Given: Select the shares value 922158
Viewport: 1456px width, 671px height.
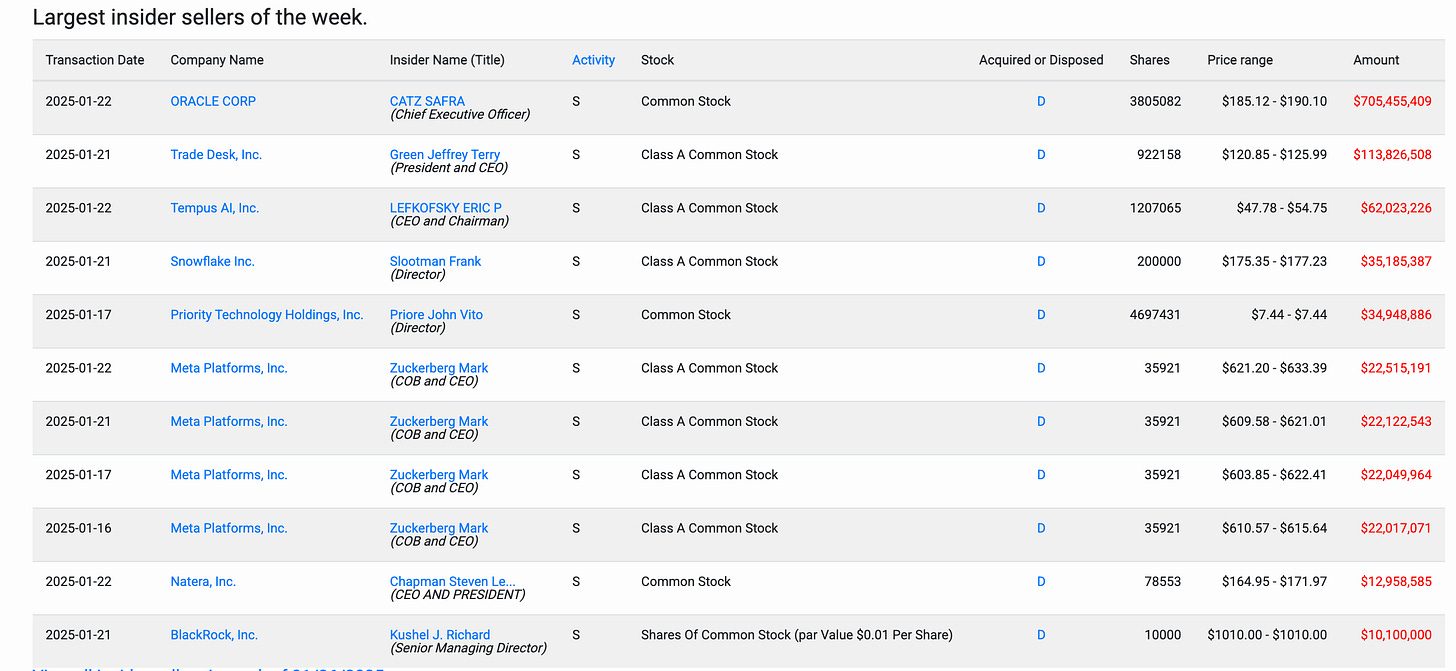Looking at the screenshot, I should click(1159, 155).
